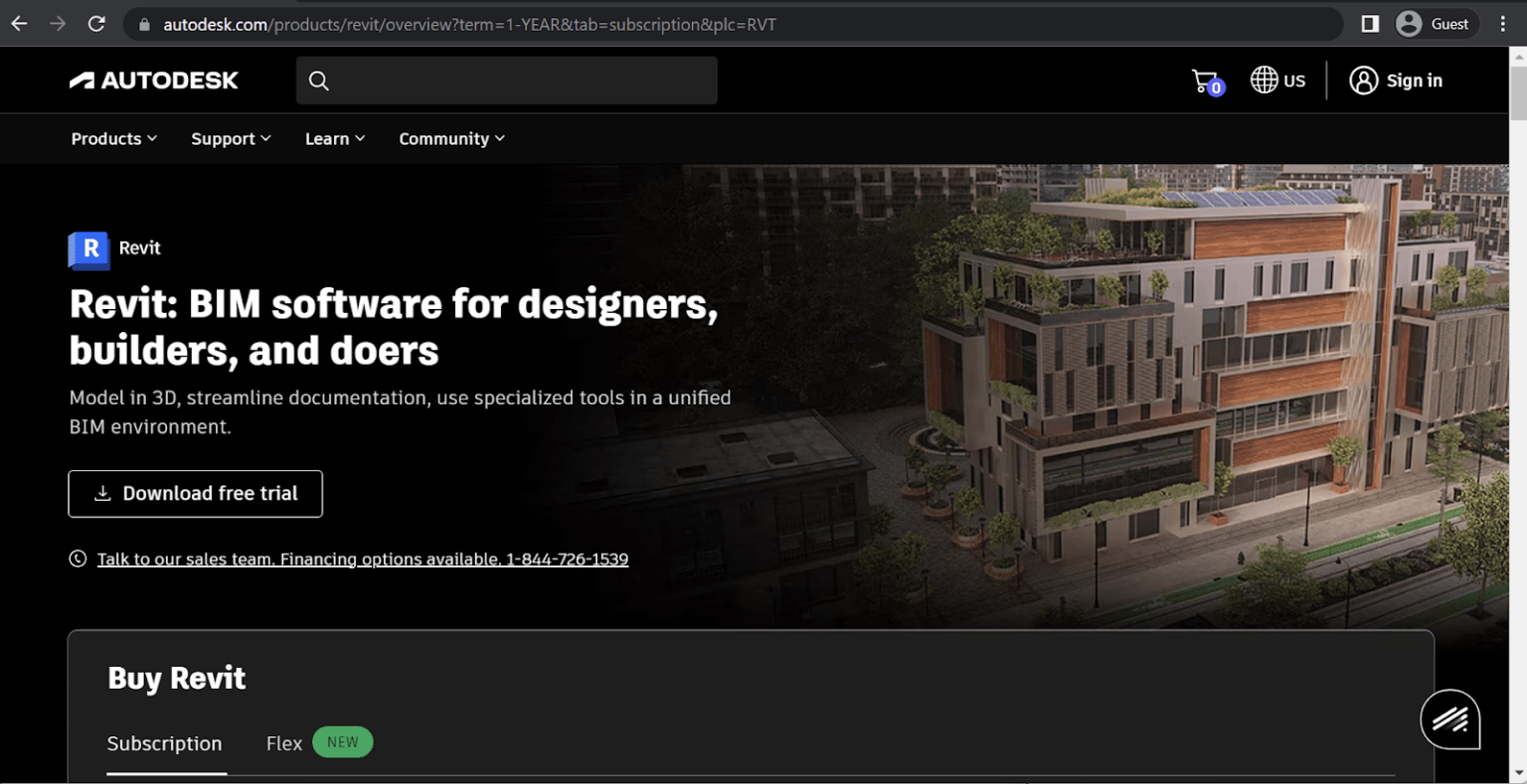1527x784 pixels.
Task: Reload the page with the refresh icon
Action: click(x=95, y=23)
